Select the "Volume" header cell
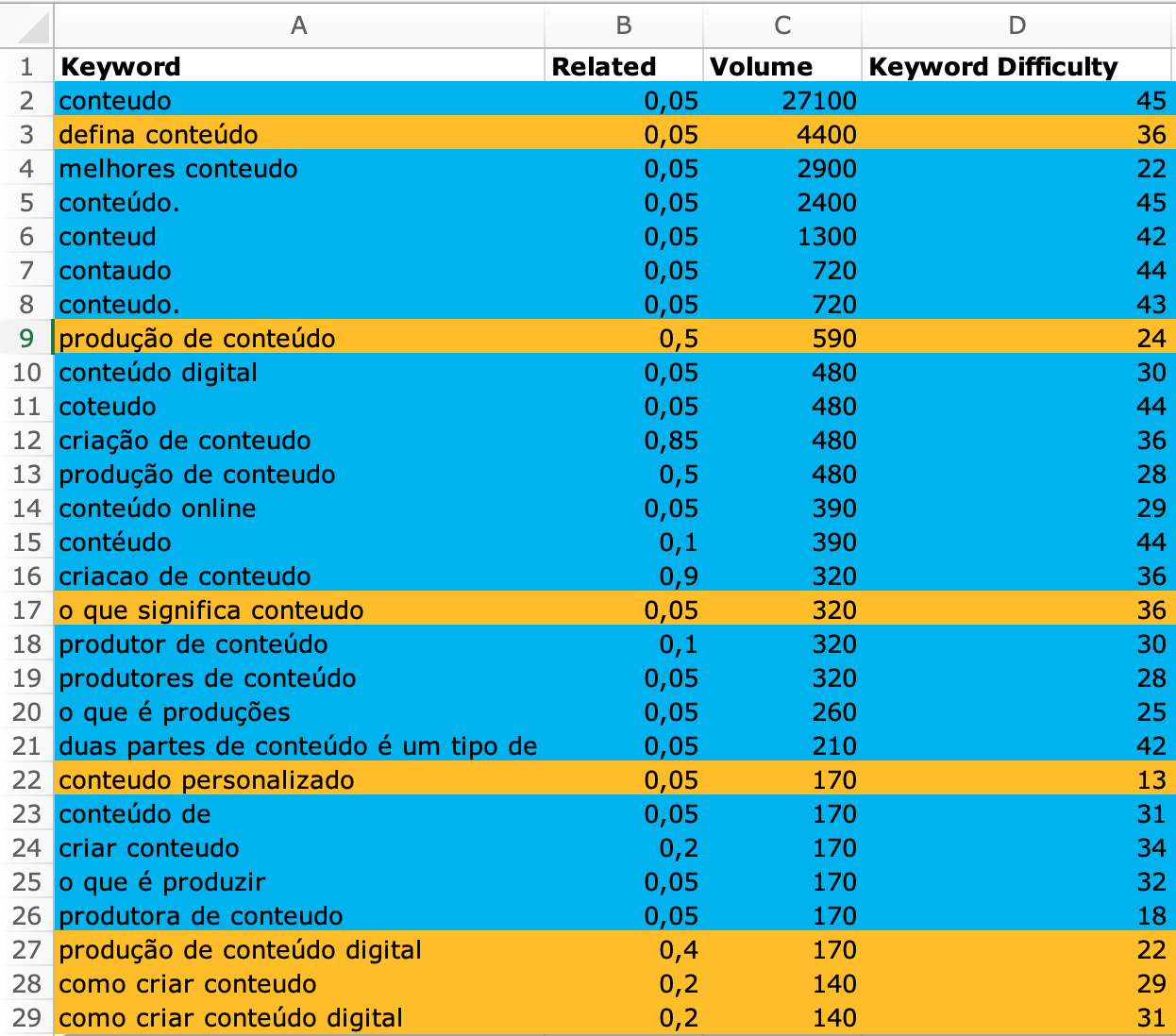The width and height of the screenshot is (1176, 1036). point(781,67)
